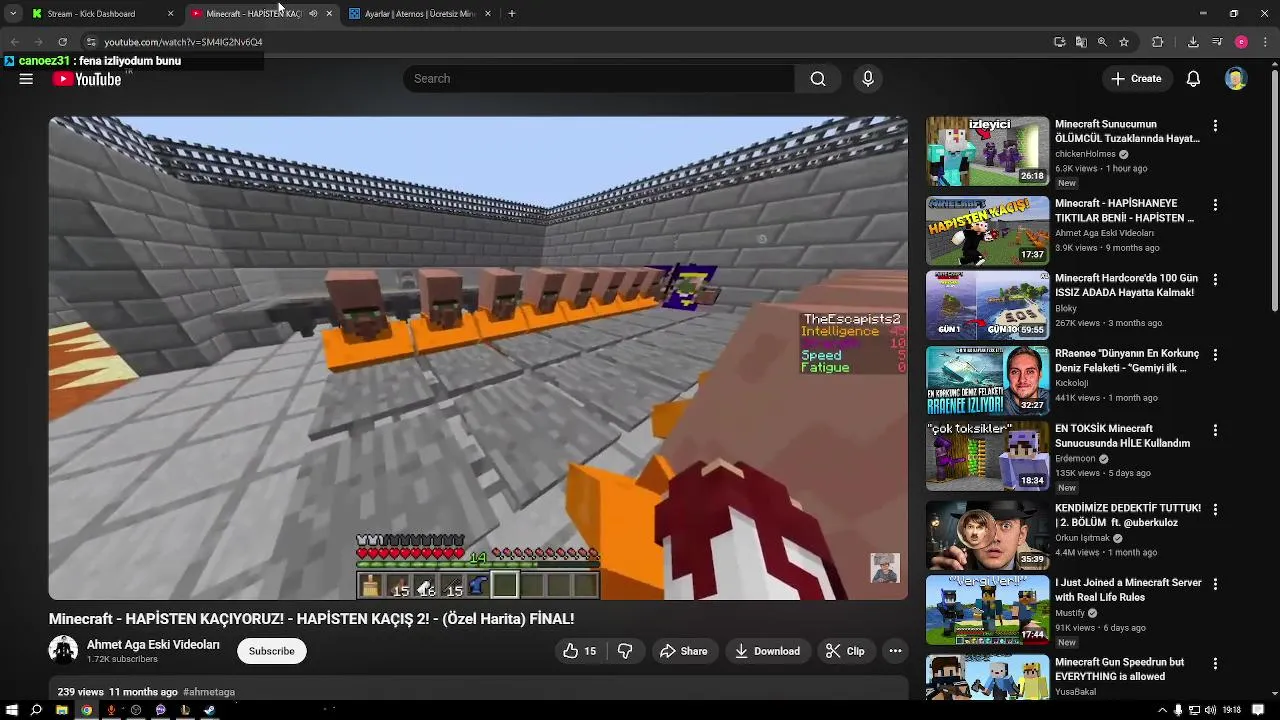The height and width of the screenshot is (720, 1280).
Task: Open chickenHolmes video thumbnail 26:18
Action: [x=987, y=151]
